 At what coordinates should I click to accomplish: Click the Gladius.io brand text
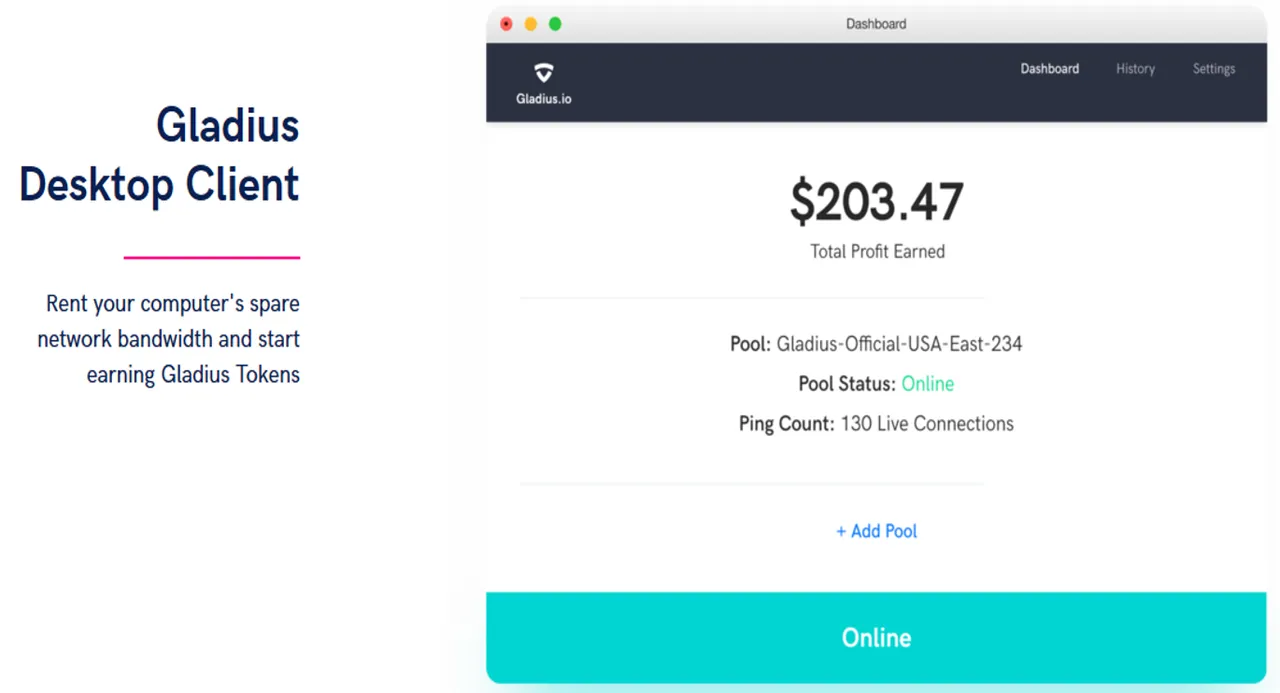[x=544, y=99]
